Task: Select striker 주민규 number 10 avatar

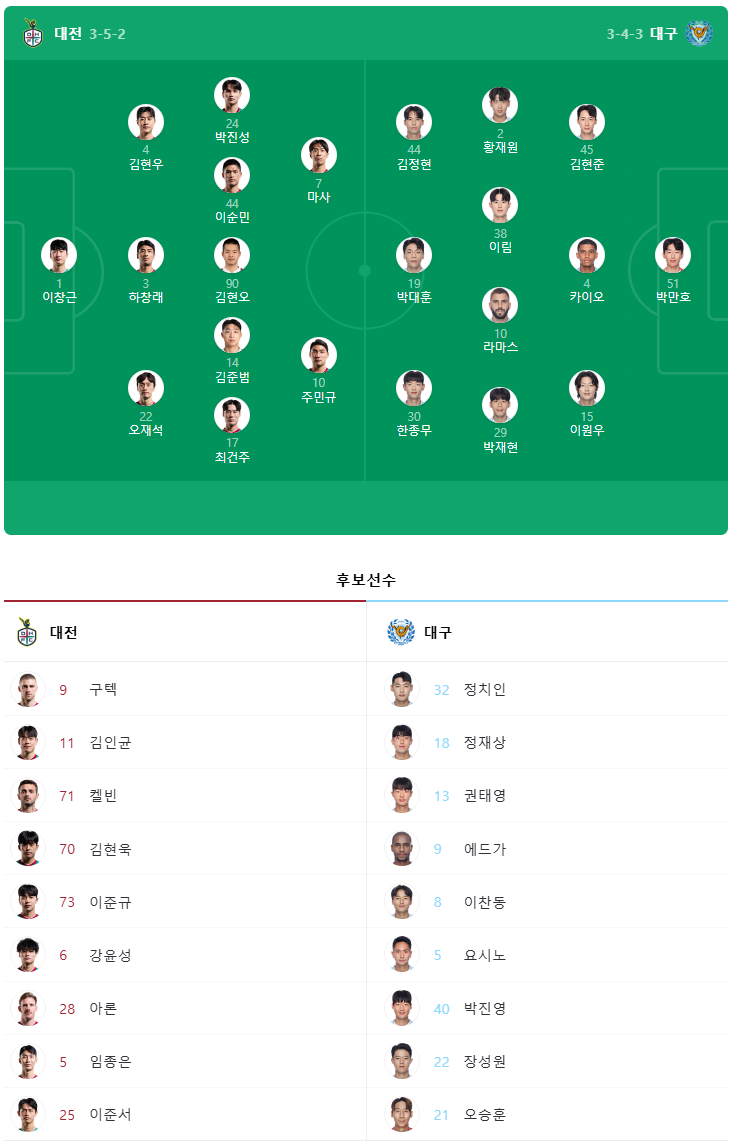Action: pos(319,355)
